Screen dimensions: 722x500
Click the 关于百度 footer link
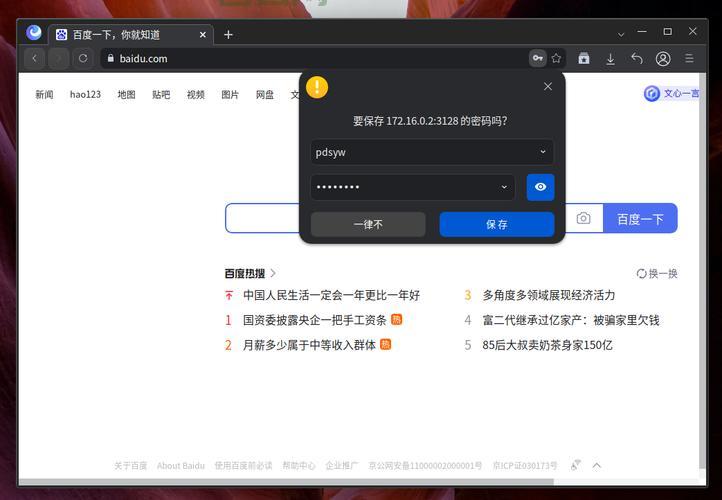tap(130, 465)
